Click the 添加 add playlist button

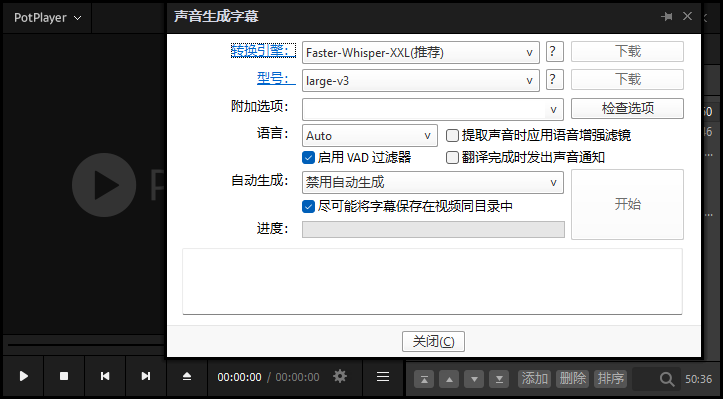click(534, 379)
